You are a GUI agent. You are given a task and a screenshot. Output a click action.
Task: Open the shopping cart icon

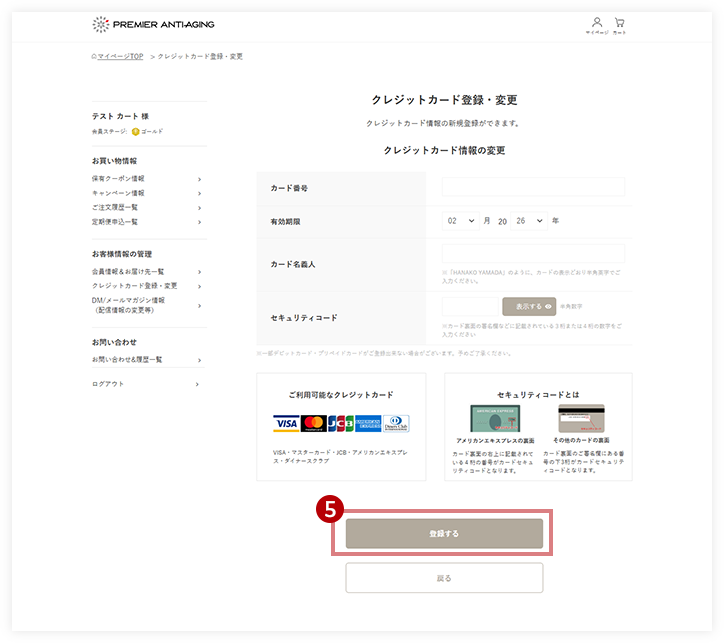pos(620,25)
